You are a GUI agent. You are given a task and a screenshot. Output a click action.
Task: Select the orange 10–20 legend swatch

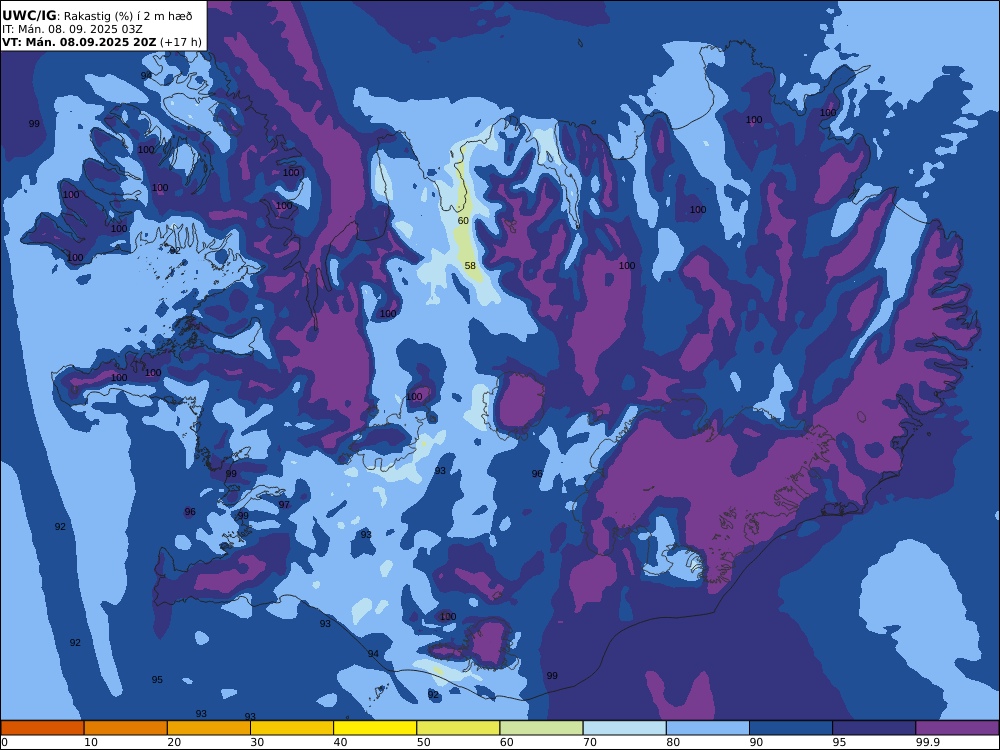(x=126, y=728)
